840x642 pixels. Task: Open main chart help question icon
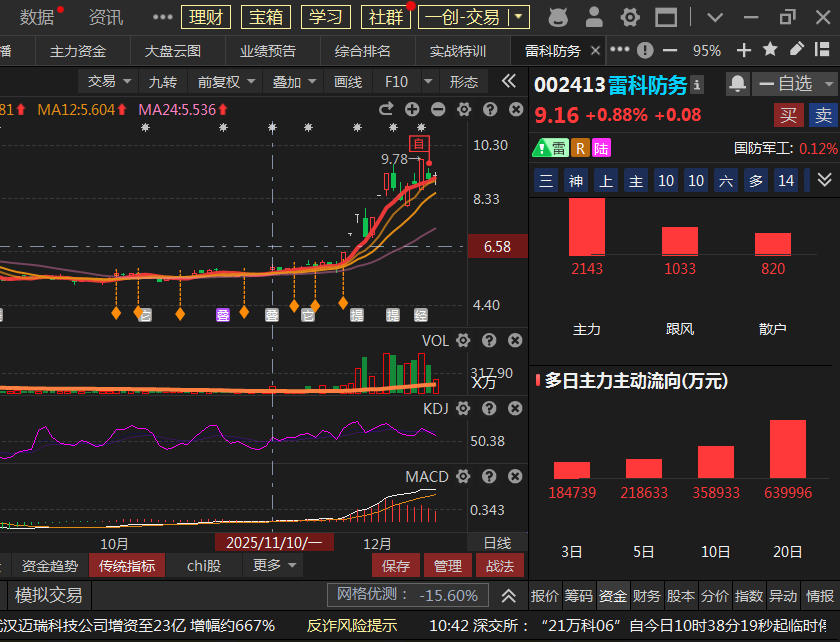(x=490, y=110)
